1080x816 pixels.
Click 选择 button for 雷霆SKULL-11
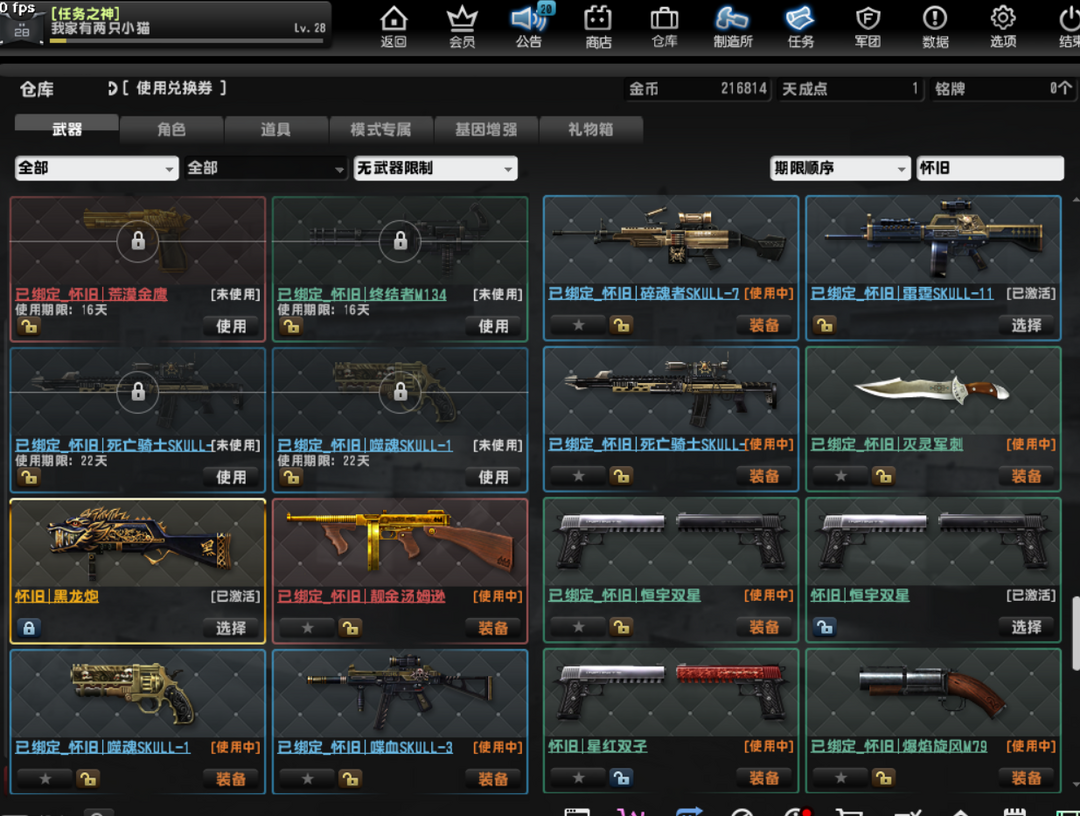coord(1026,325)
